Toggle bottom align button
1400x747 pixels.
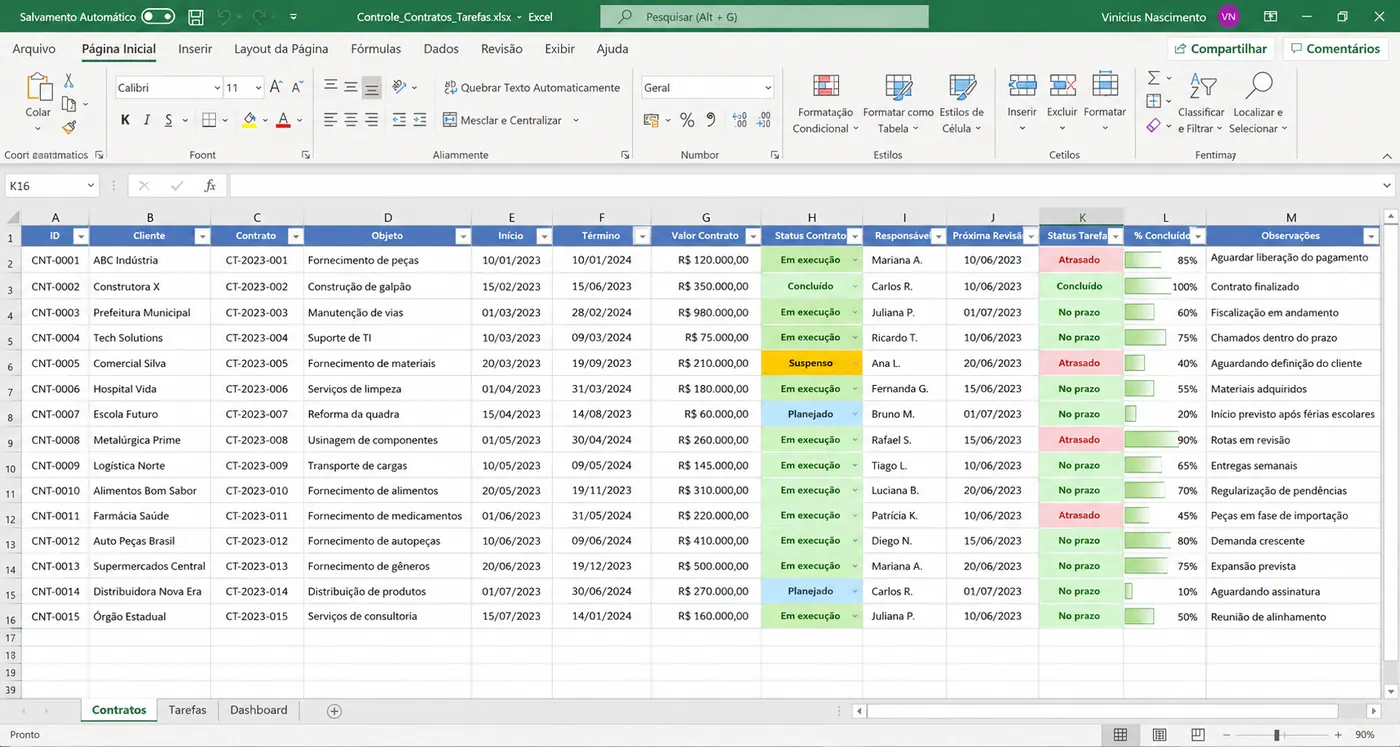point(371,88)
